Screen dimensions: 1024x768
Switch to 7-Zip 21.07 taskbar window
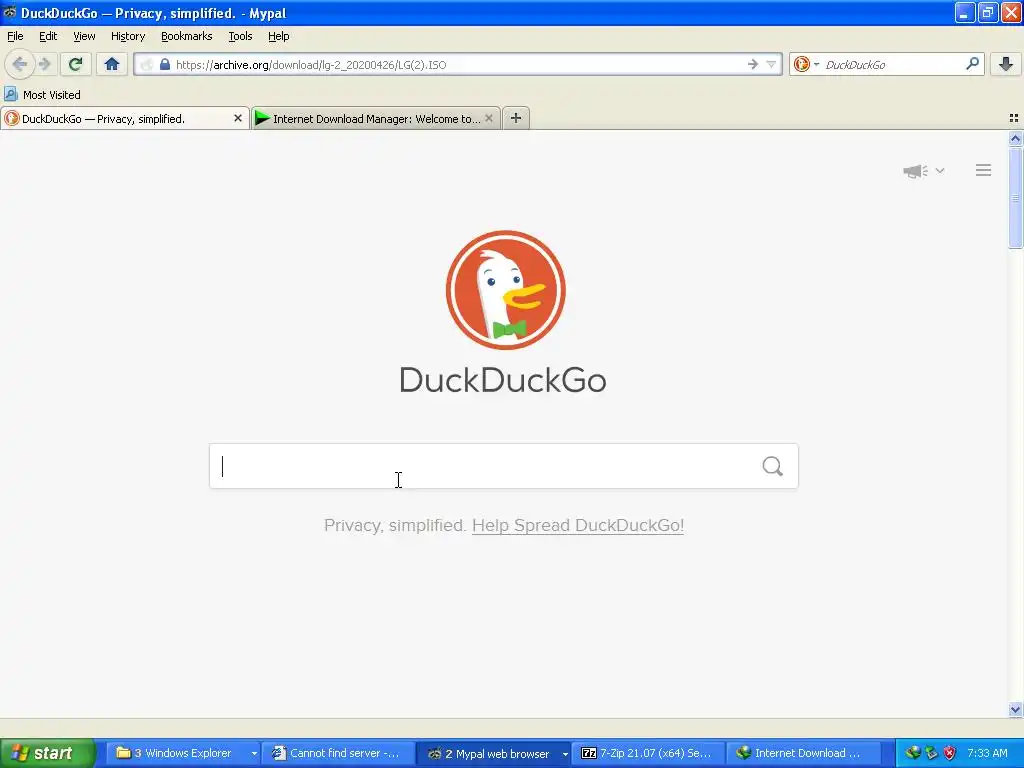648,753
